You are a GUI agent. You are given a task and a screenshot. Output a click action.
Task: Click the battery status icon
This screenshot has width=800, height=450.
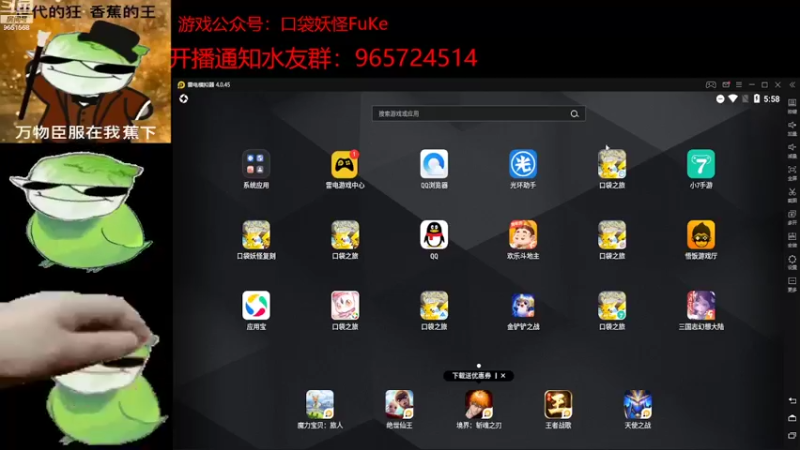coord(757,98)
